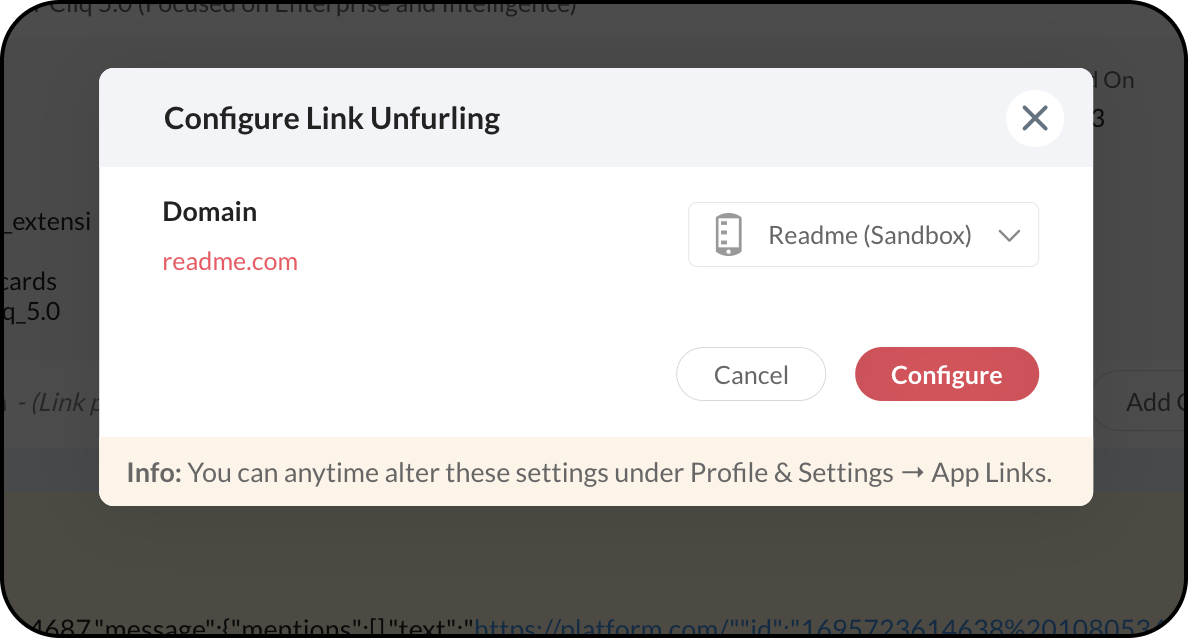Open the platform.com link in background text
The height and width of the screenshot is (638, 1188).
point(596,628)
